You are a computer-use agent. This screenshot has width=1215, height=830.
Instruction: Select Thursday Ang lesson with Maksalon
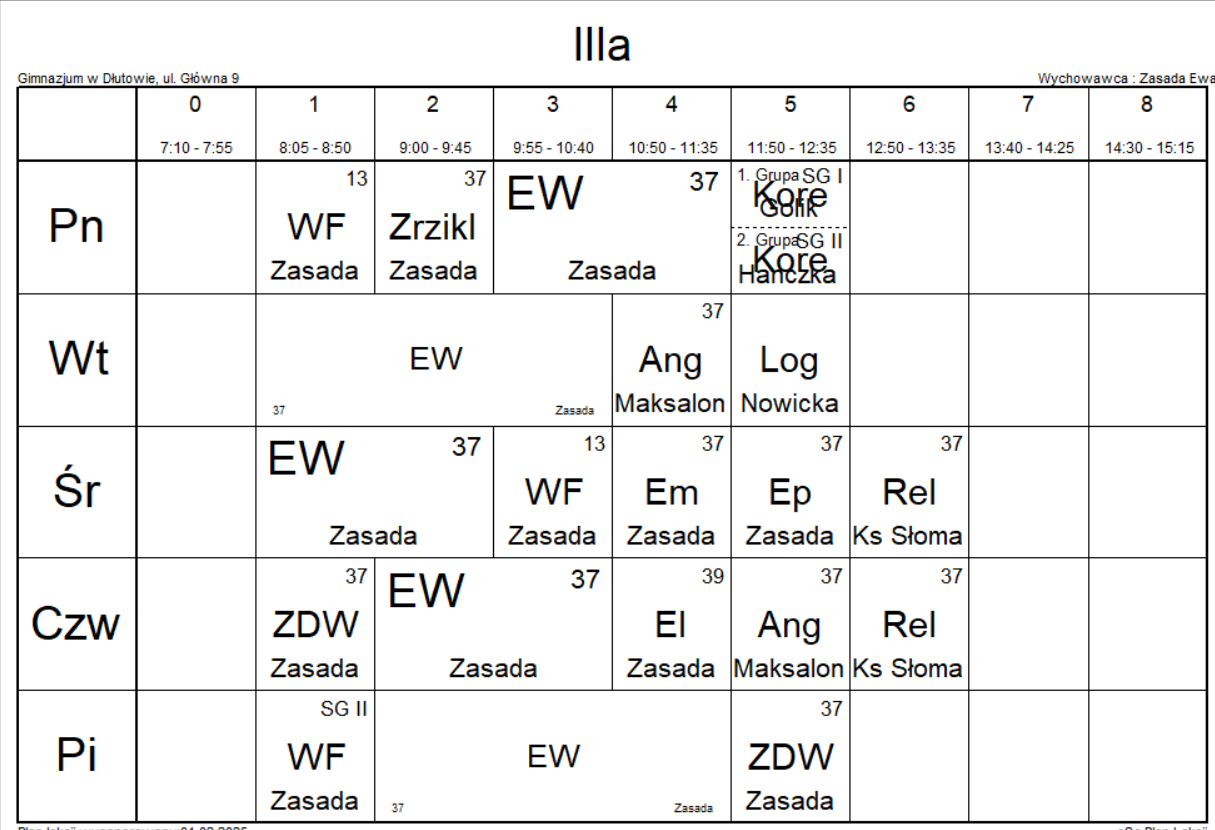coord(790,624)
